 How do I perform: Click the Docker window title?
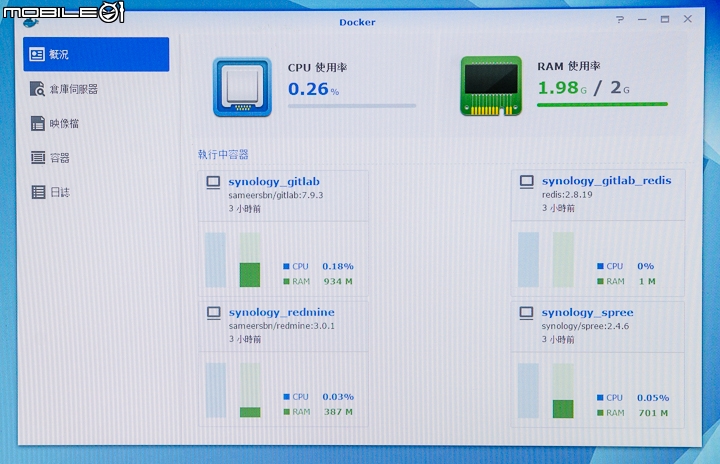tap(357, 22)
